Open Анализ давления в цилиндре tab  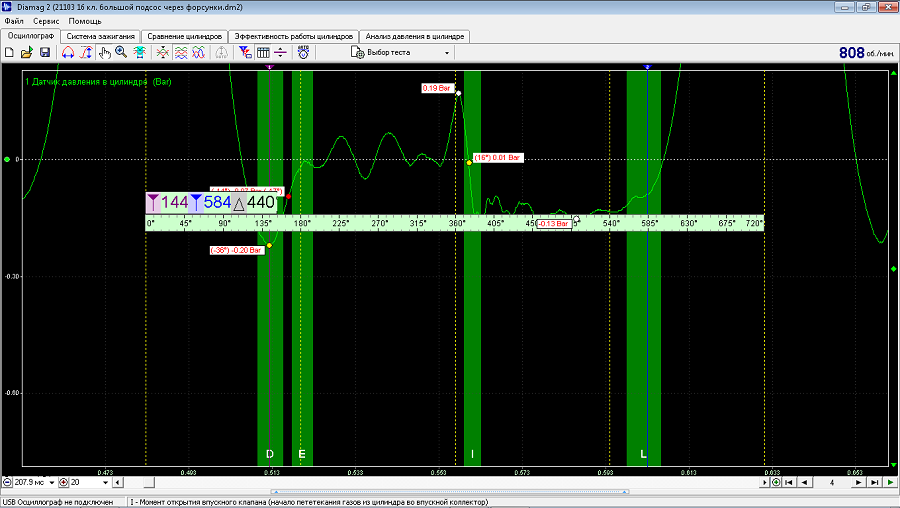point(414,36)
